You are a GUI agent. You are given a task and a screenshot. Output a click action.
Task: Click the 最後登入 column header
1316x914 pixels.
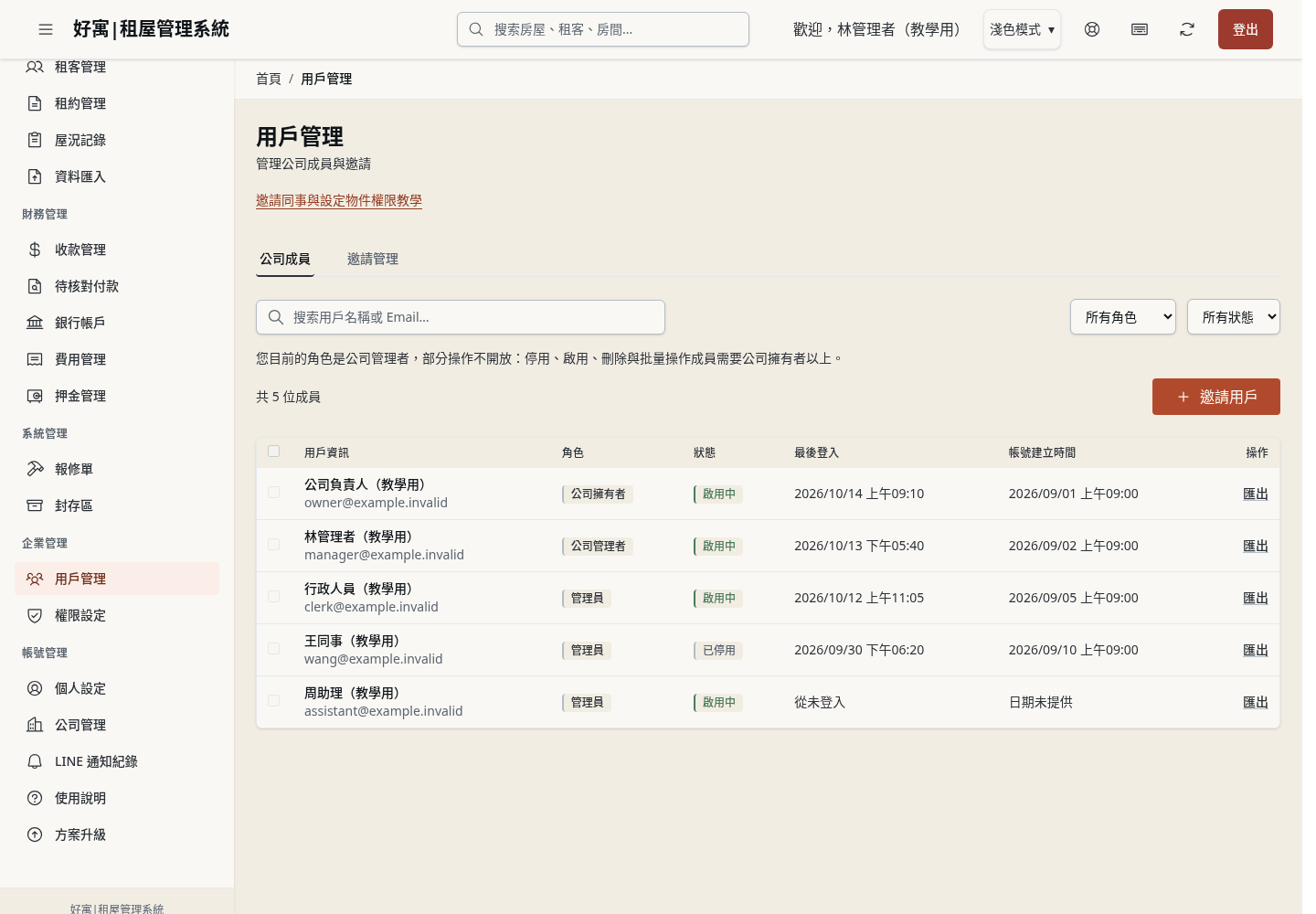pos(816,452)
